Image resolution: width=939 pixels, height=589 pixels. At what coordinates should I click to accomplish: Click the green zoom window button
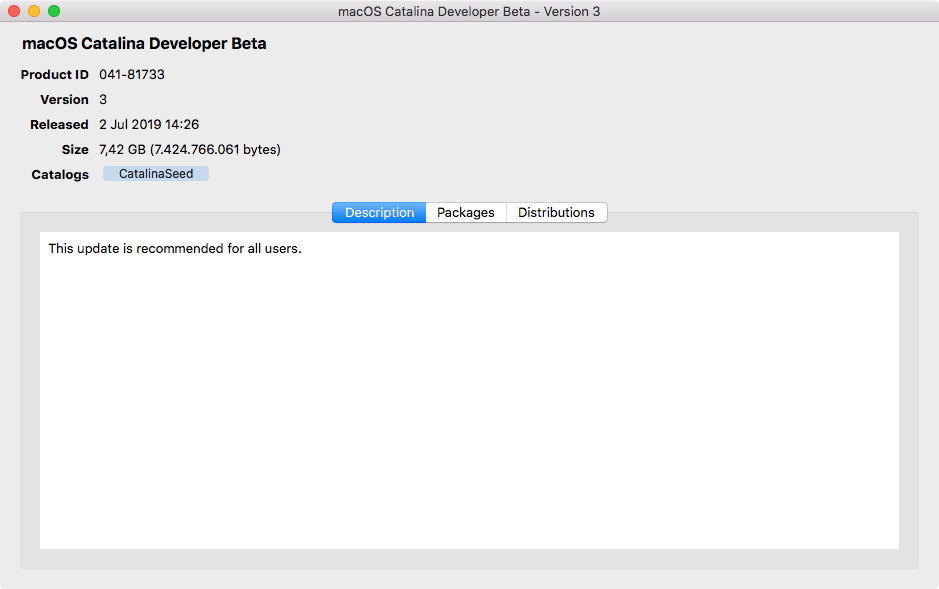point(54,11)
